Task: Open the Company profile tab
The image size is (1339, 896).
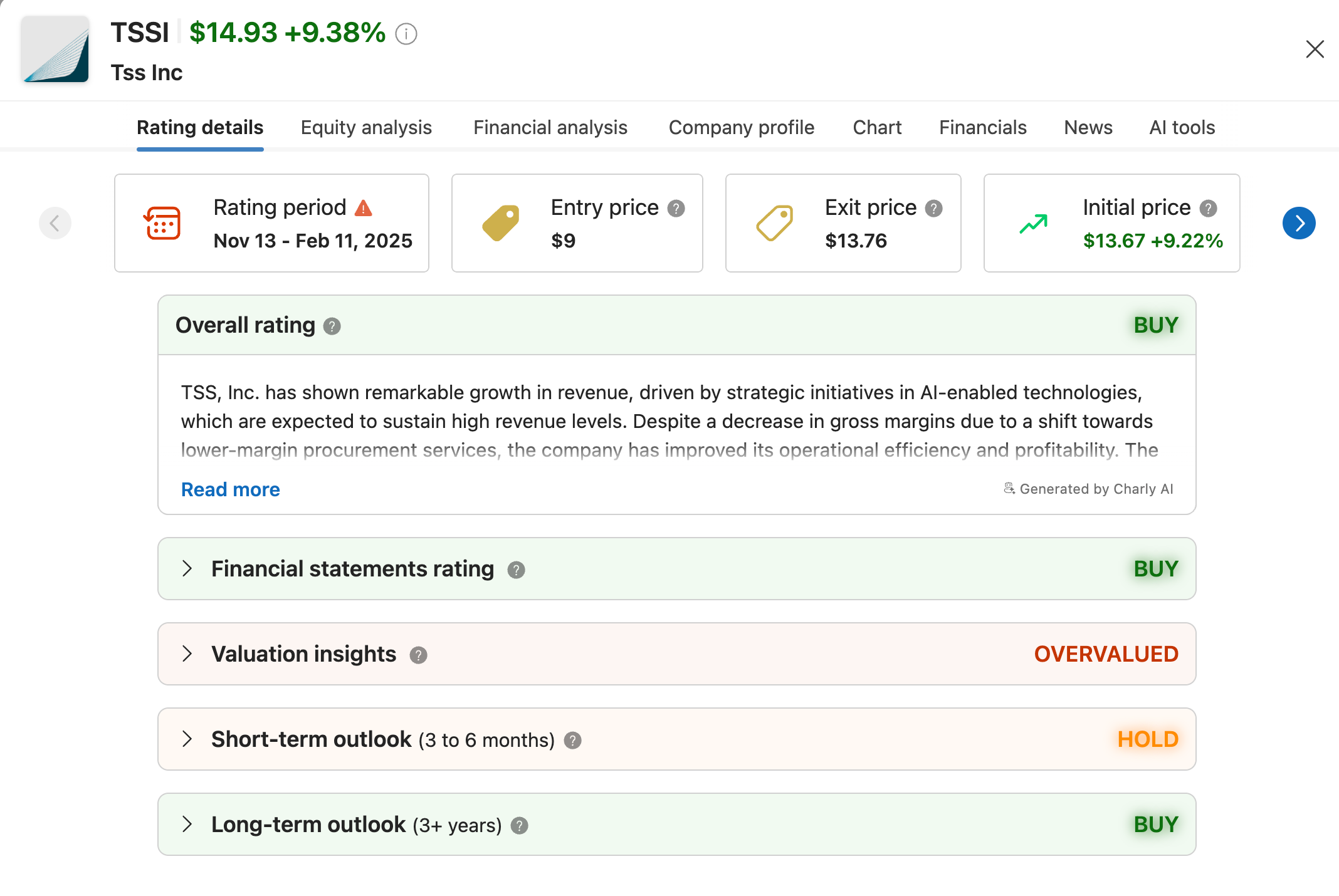Action: pos(742,128)
